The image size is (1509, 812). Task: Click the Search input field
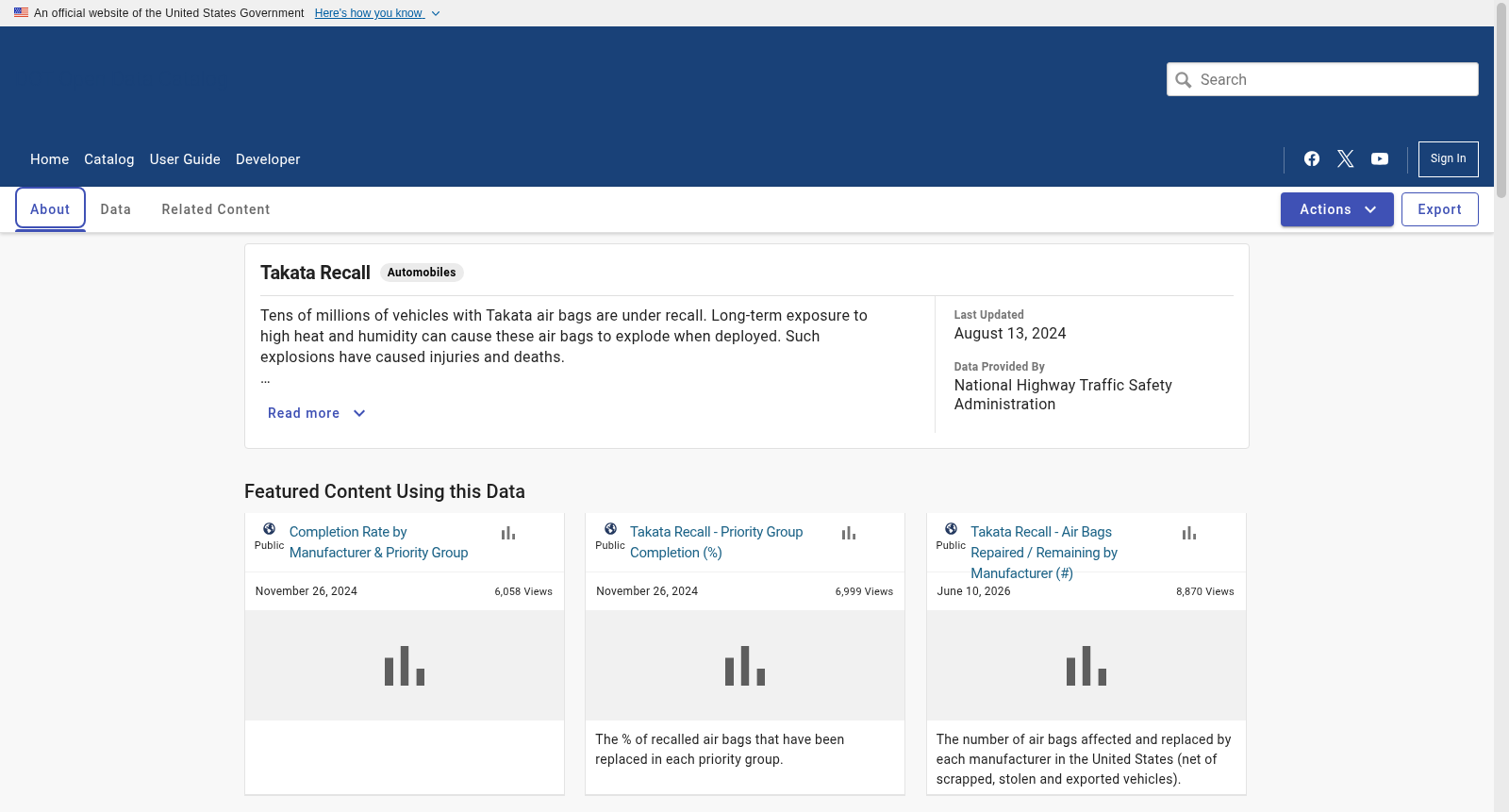[x=1322, y=79]
